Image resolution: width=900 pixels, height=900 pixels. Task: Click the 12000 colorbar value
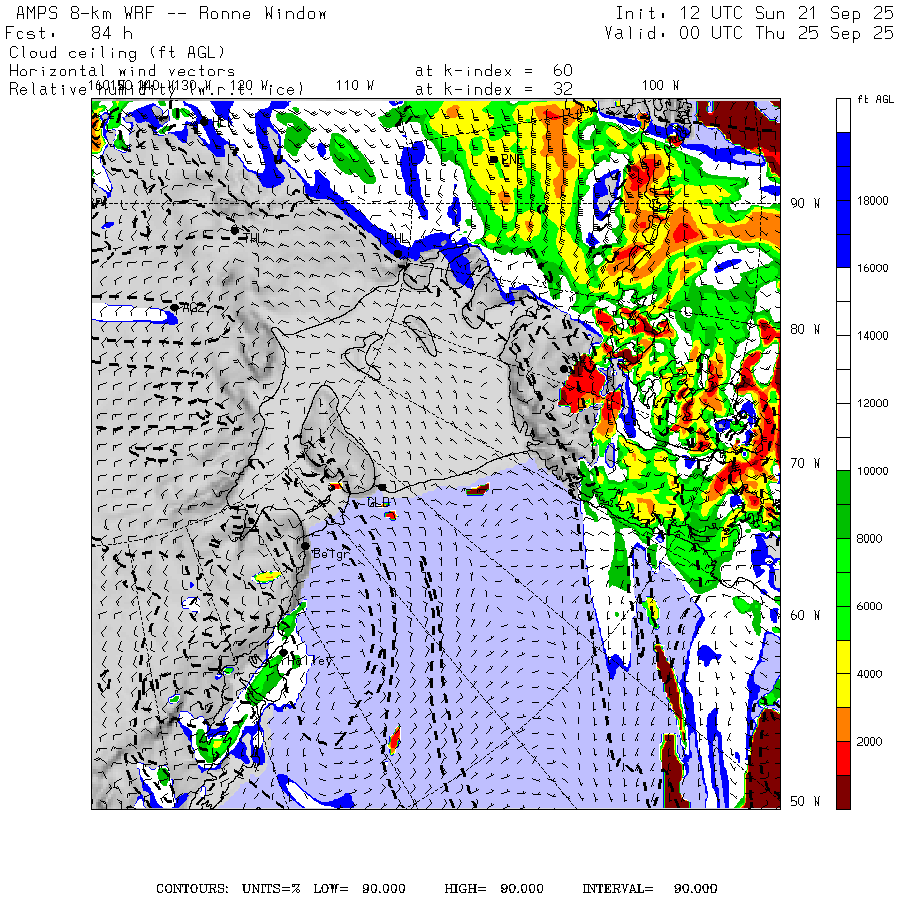point(872,404)
